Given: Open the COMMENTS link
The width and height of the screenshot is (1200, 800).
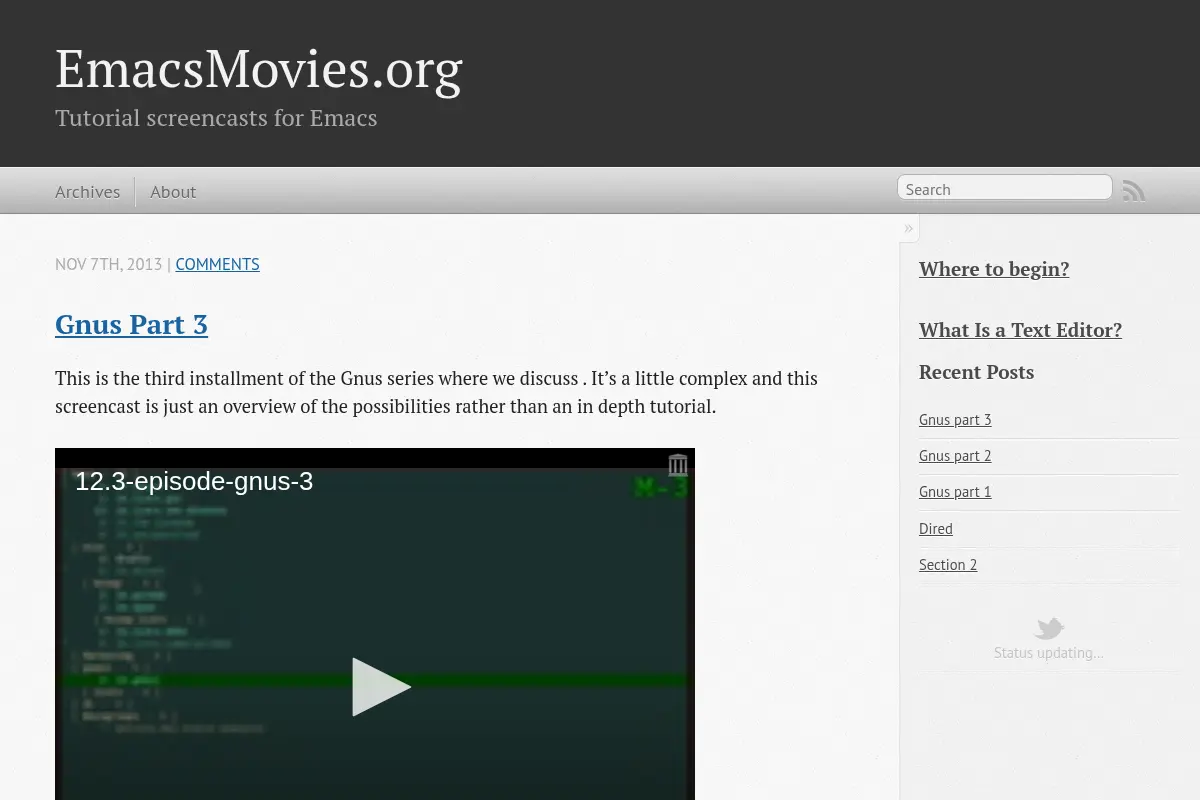Looking at the screenshot, I should (217, 264).
